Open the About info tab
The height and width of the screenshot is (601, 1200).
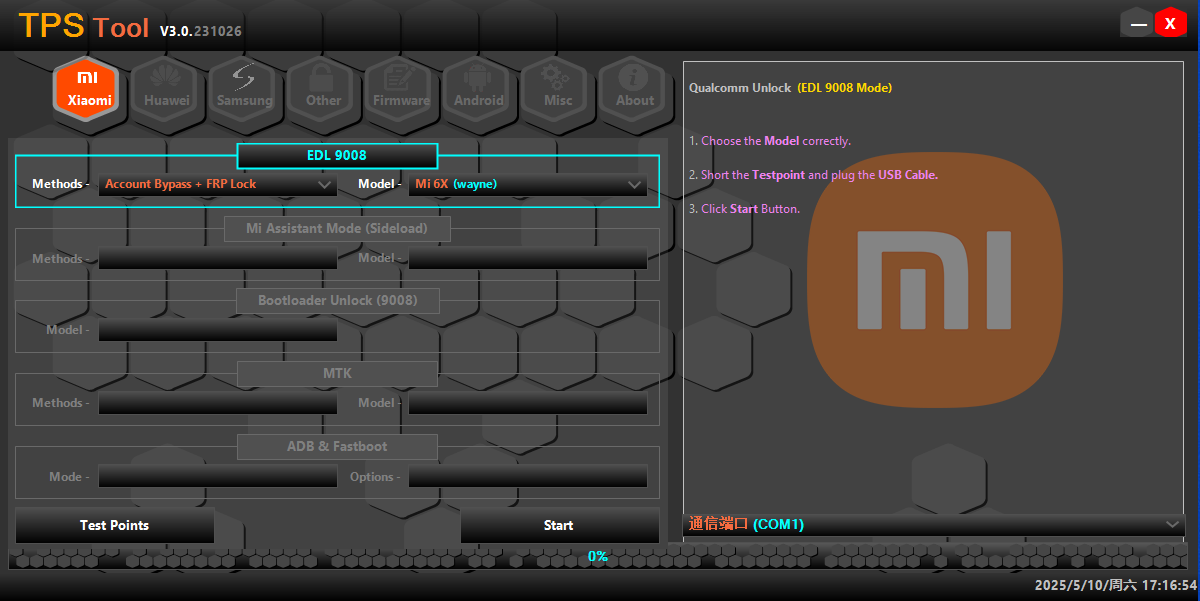pos(634,89)
